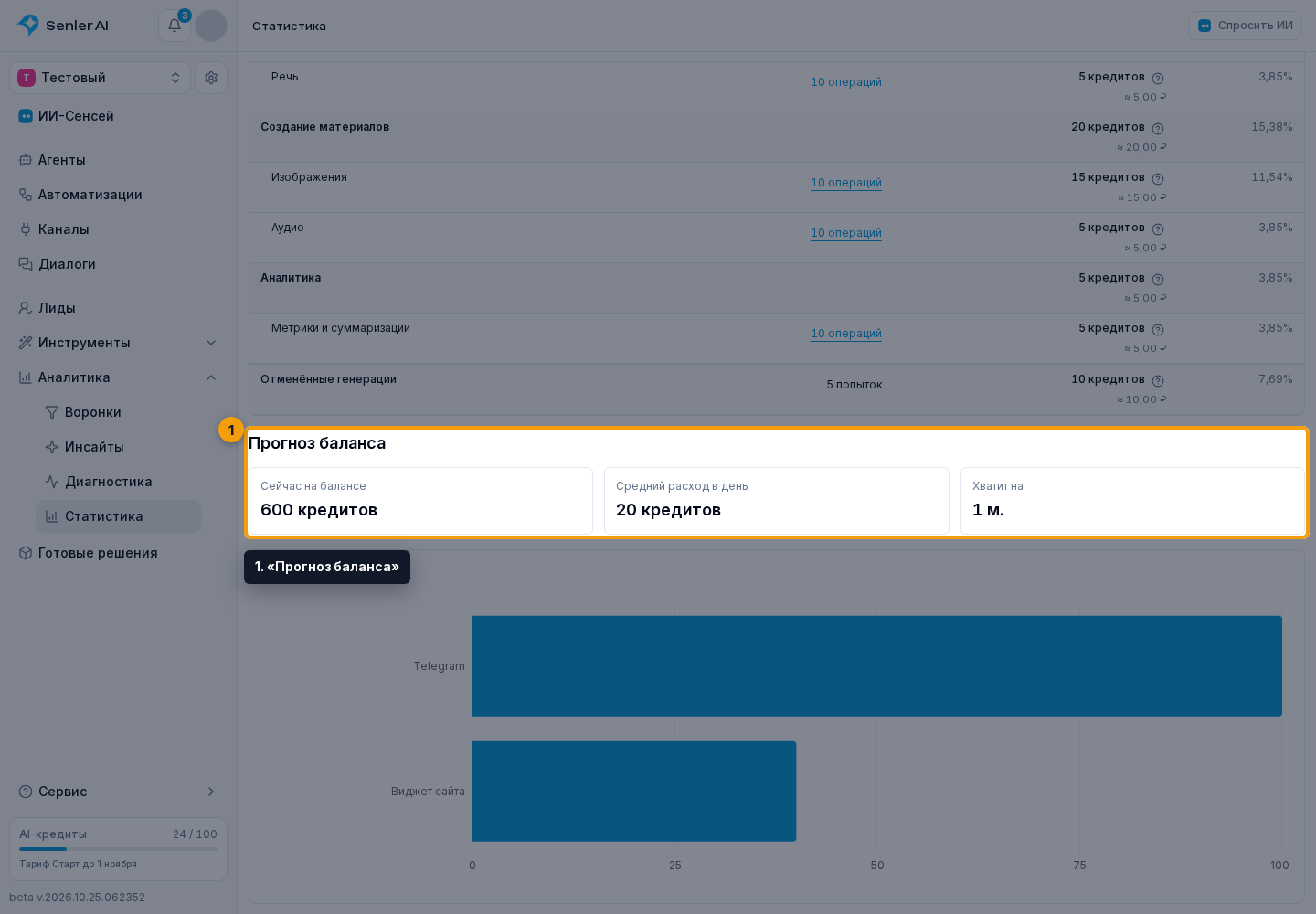Screen dimensions: 1316x914
Task: Expand the Инструменты menu section
Action: coord(119,343)
